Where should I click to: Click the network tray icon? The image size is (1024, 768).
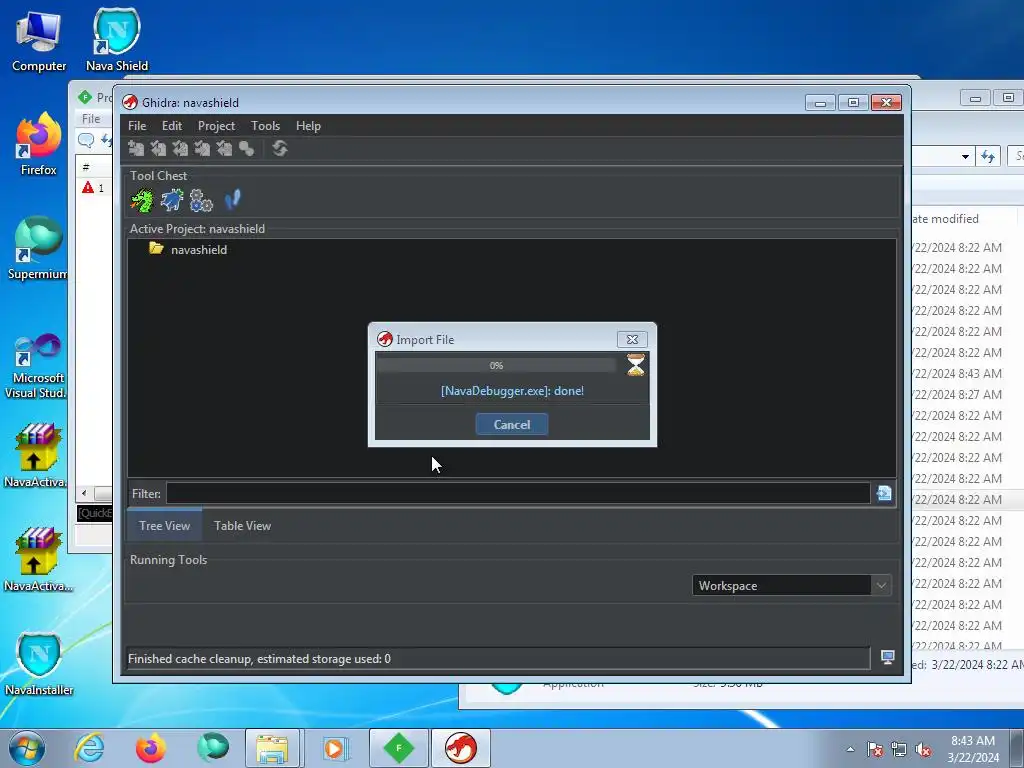pyautogui.click(x=899, y=750)
